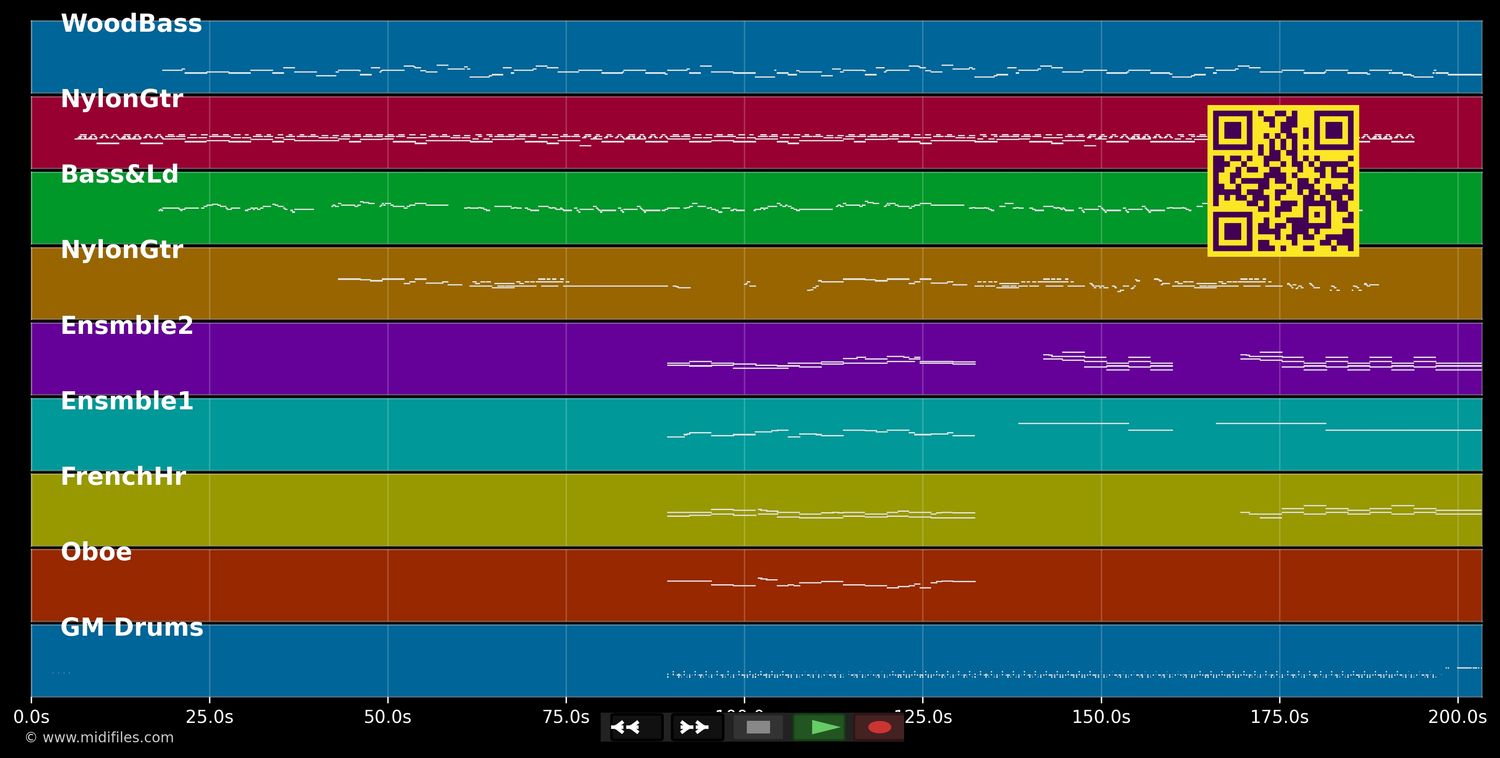1500x758 pixels.
Task: Jump to the 25.0s time marker
Action: 209,717
